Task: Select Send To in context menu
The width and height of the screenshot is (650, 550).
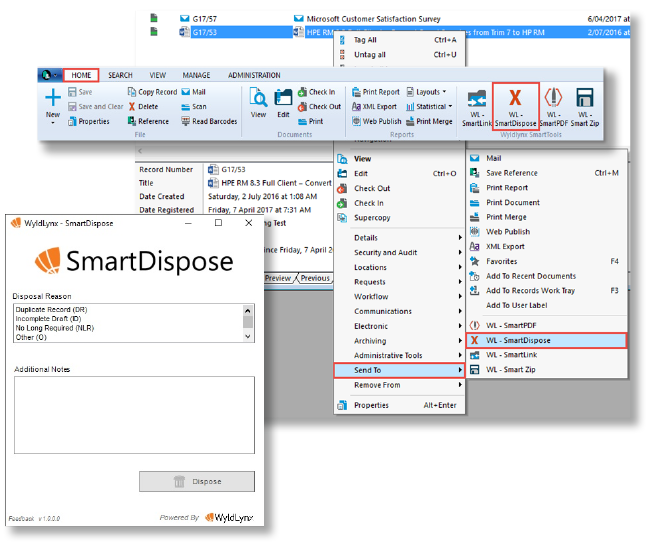Action: point(400,370)
